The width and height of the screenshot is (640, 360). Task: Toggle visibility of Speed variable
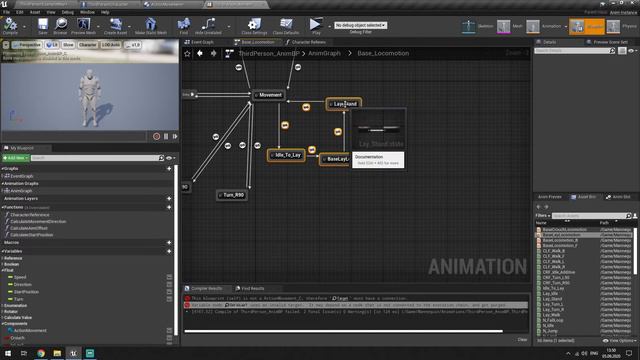click(x=169, y=277)
